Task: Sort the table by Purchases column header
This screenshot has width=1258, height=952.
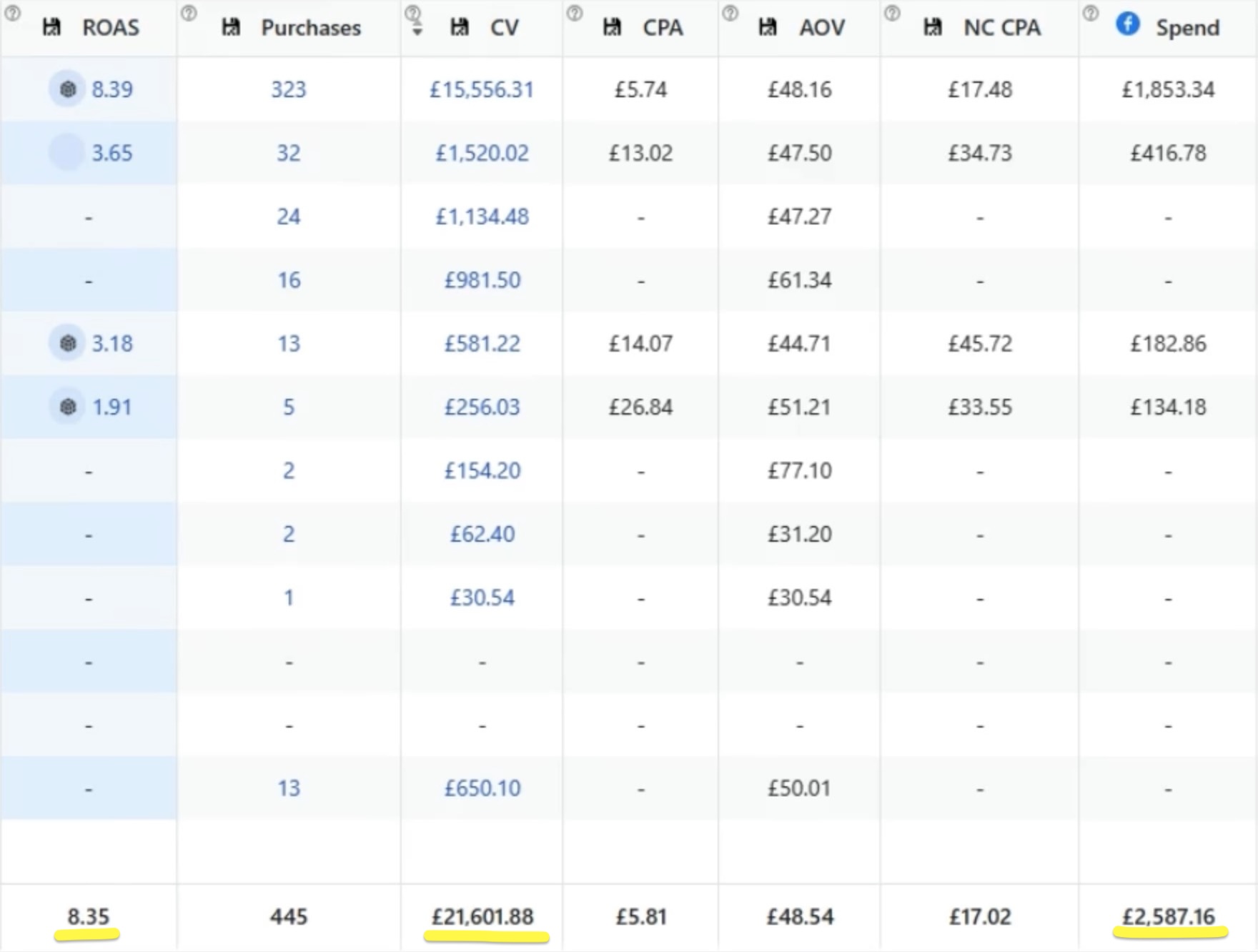Action: 310,28
